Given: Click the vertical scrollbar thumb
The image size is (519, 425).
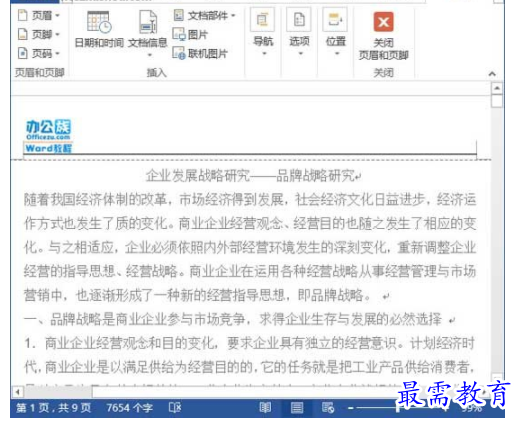Looking at the screenshot, I should click(497, 101).
